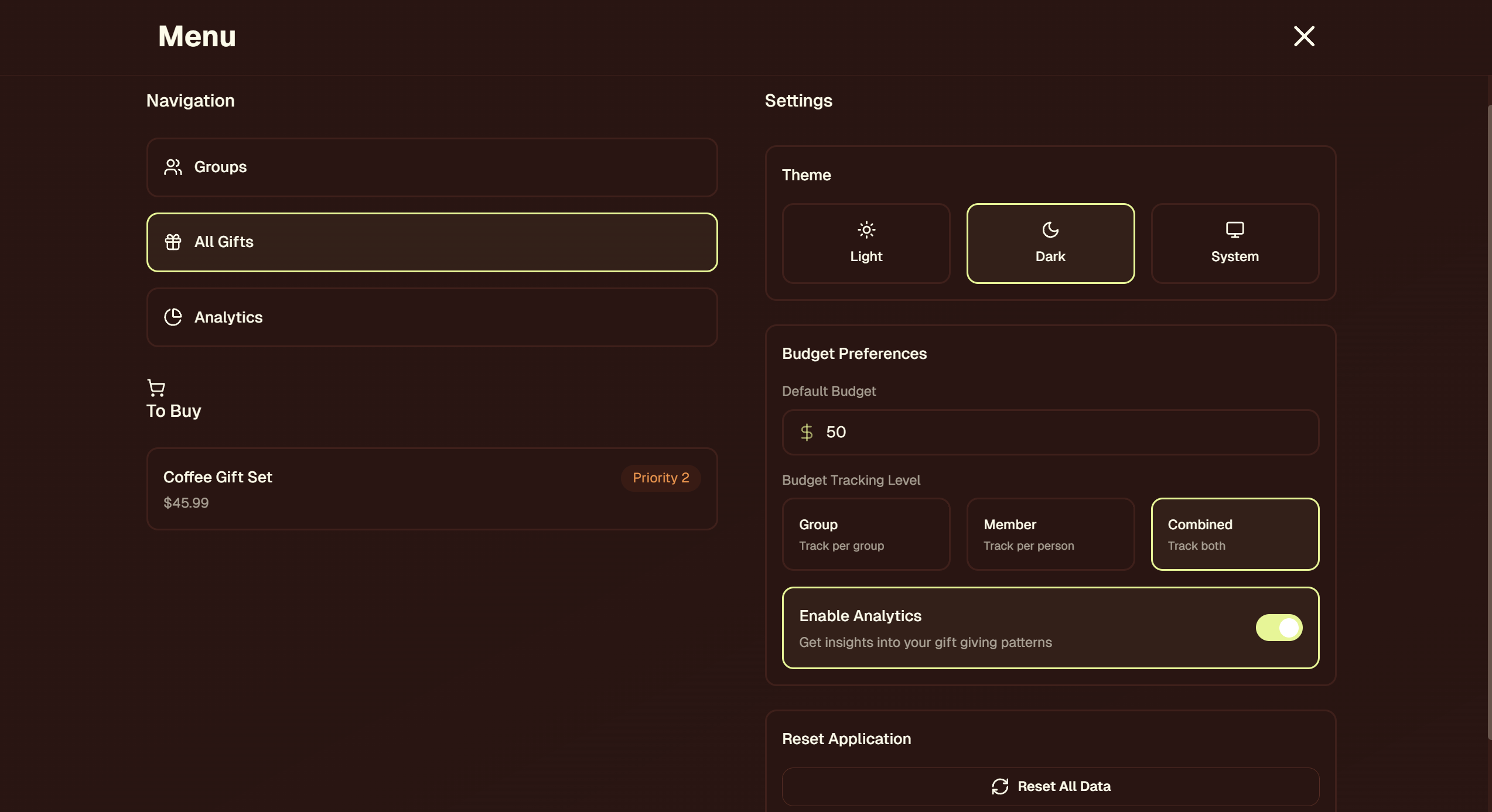Click the shopping cart icon above To Buy
The image size is (1492, 812).
(156, 388)
